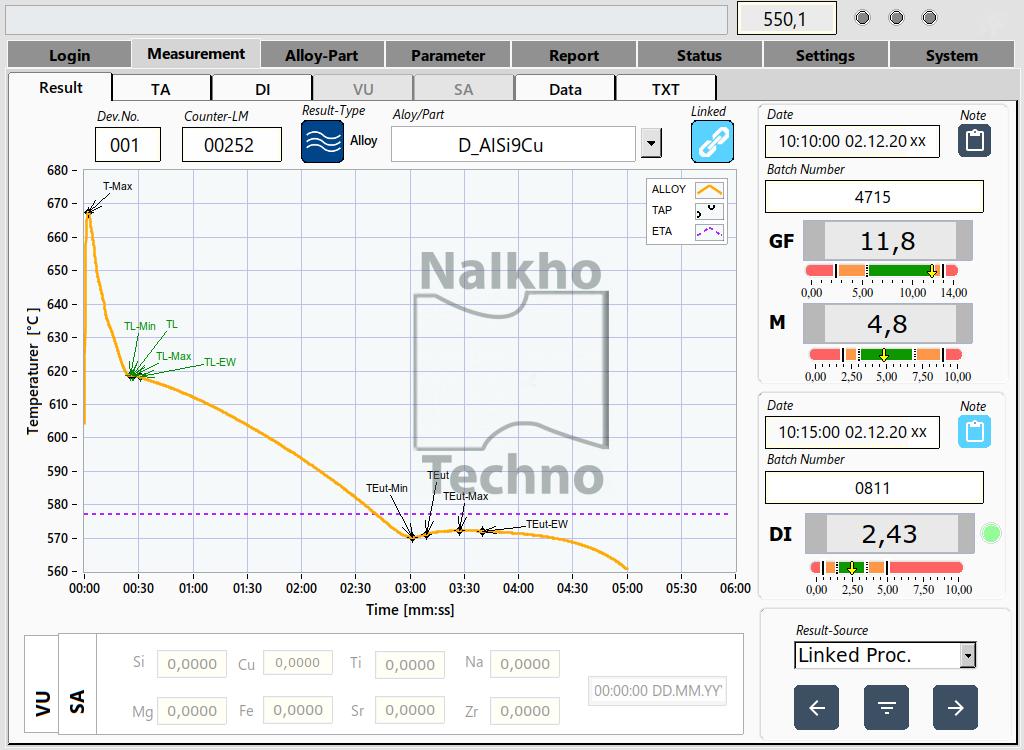This screenshot has height=750, width=1024.
Task: Open the Login menu tab
Action: (69, 55)
